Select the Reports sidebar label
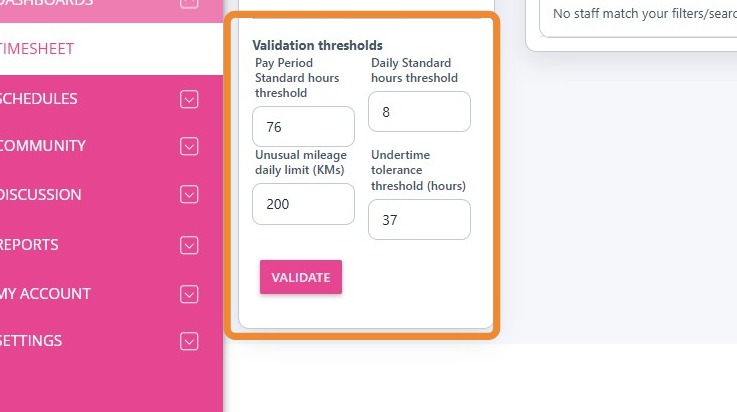The height and width of the screenshot is (412, 737). 30,245
